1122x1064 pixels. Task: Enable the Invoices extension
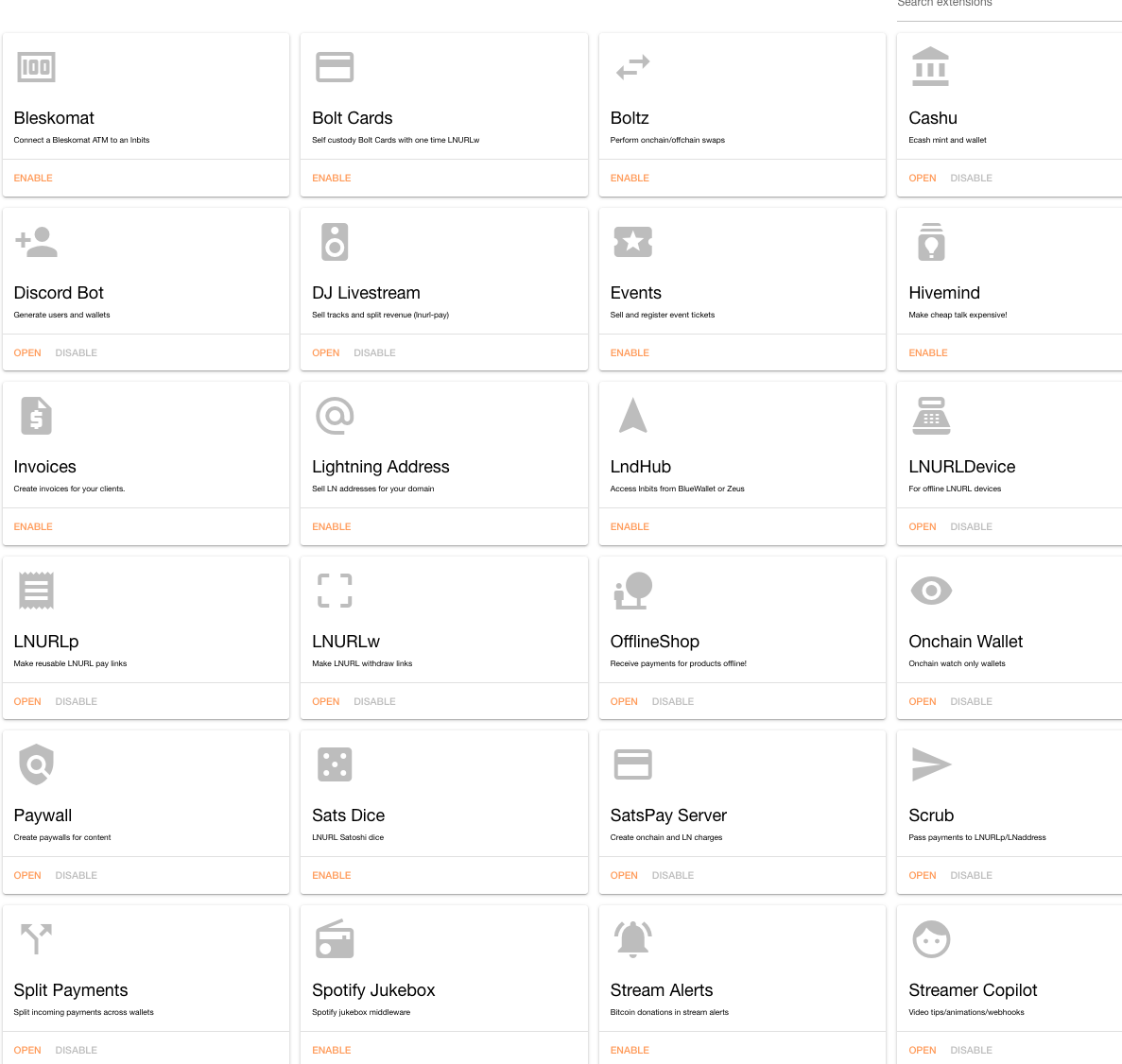tap(33, 526)
